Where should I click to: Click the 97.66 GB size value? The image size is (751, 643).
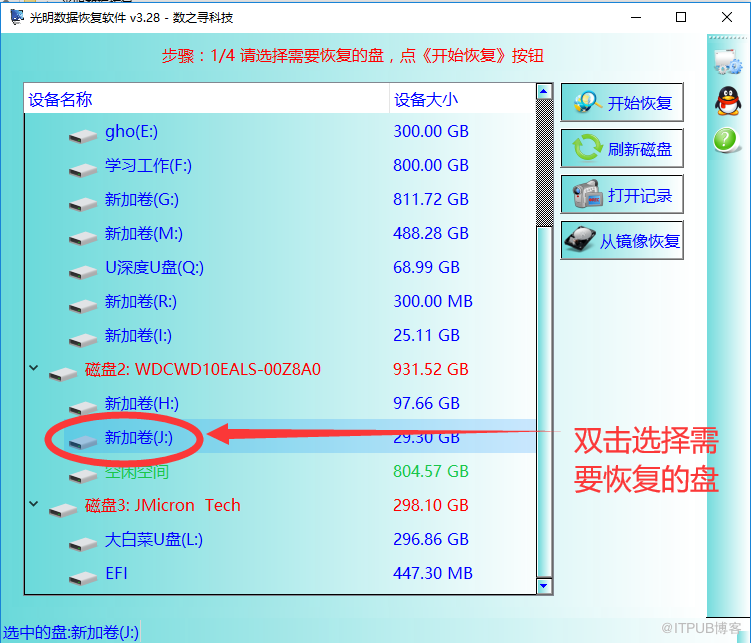[426, 403]
